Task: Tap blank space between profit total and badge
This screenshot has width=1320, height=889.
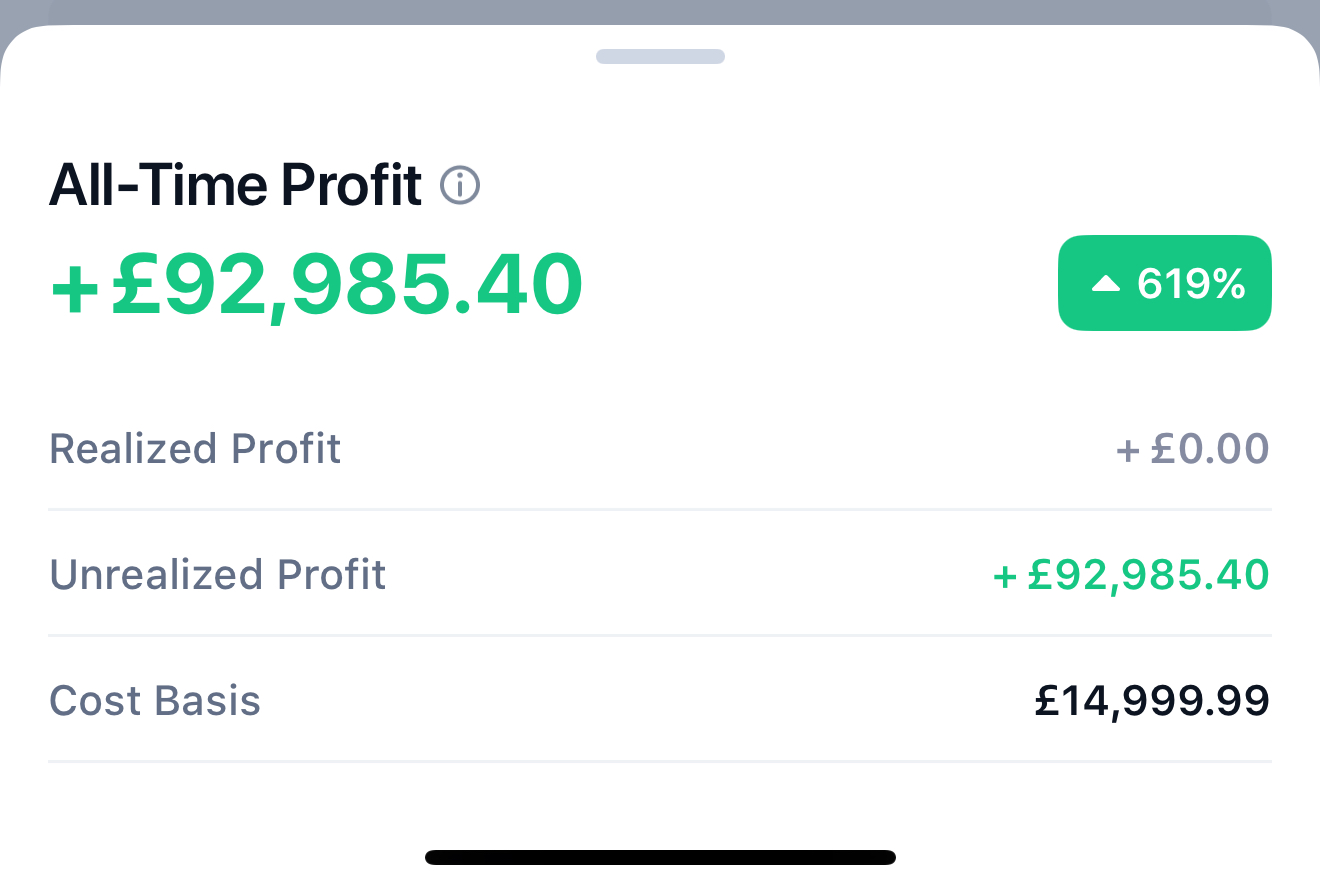Action: coord(820,285)
